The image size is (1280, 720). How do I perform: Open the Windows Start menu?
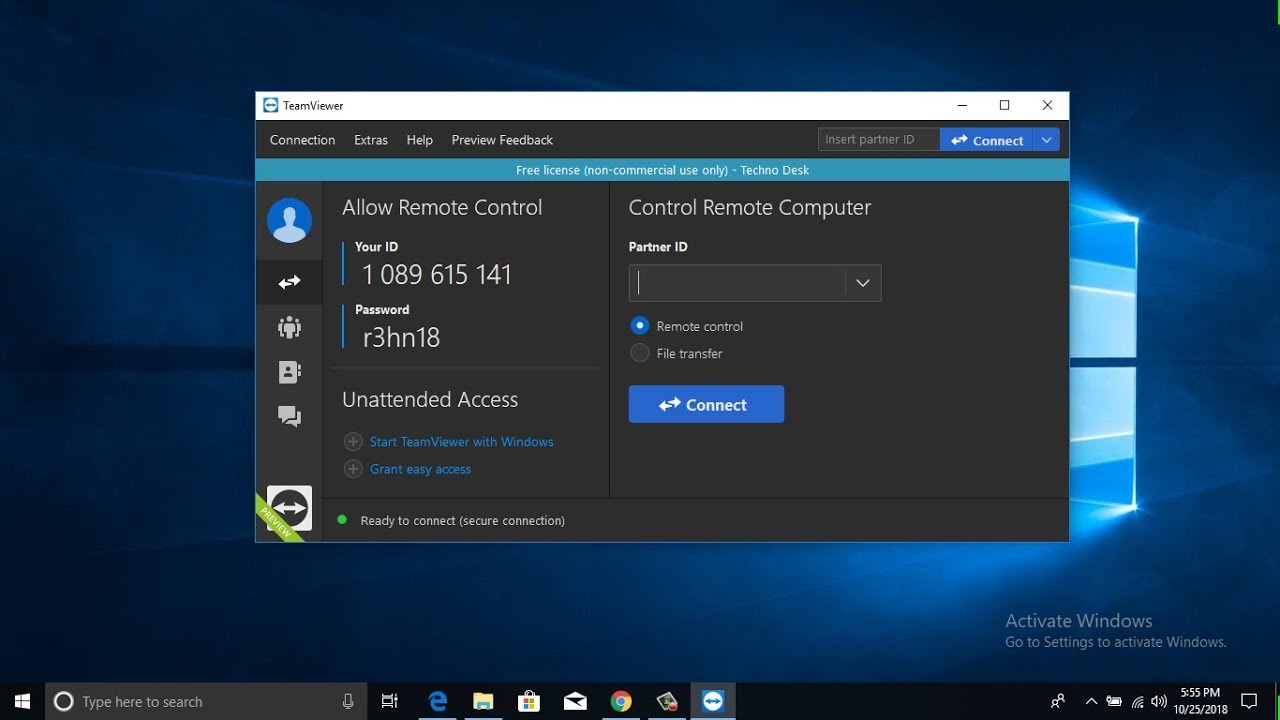22,701
